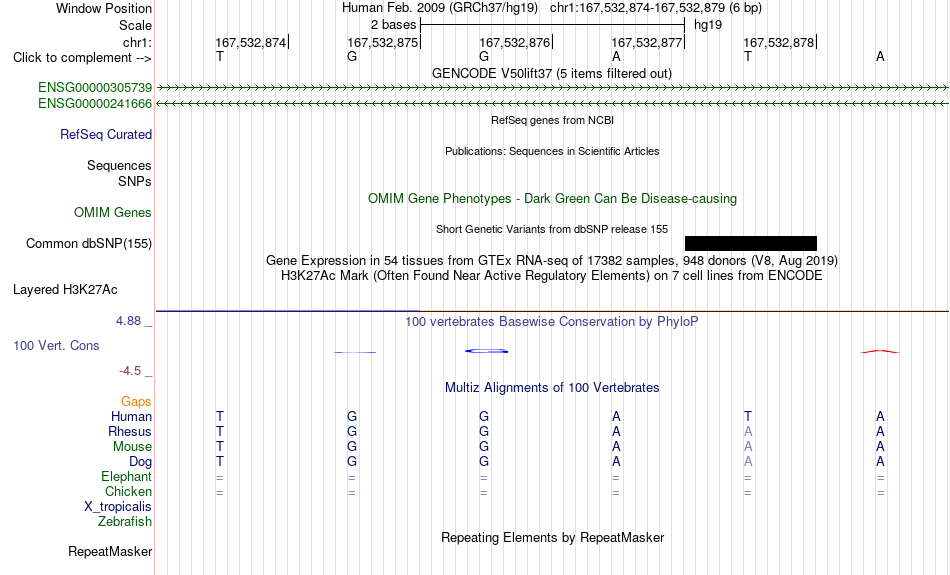Viewport: 950px width, 575px height.
Task: Click the ENSG00000305739 gene label
Action: point(95,87)
